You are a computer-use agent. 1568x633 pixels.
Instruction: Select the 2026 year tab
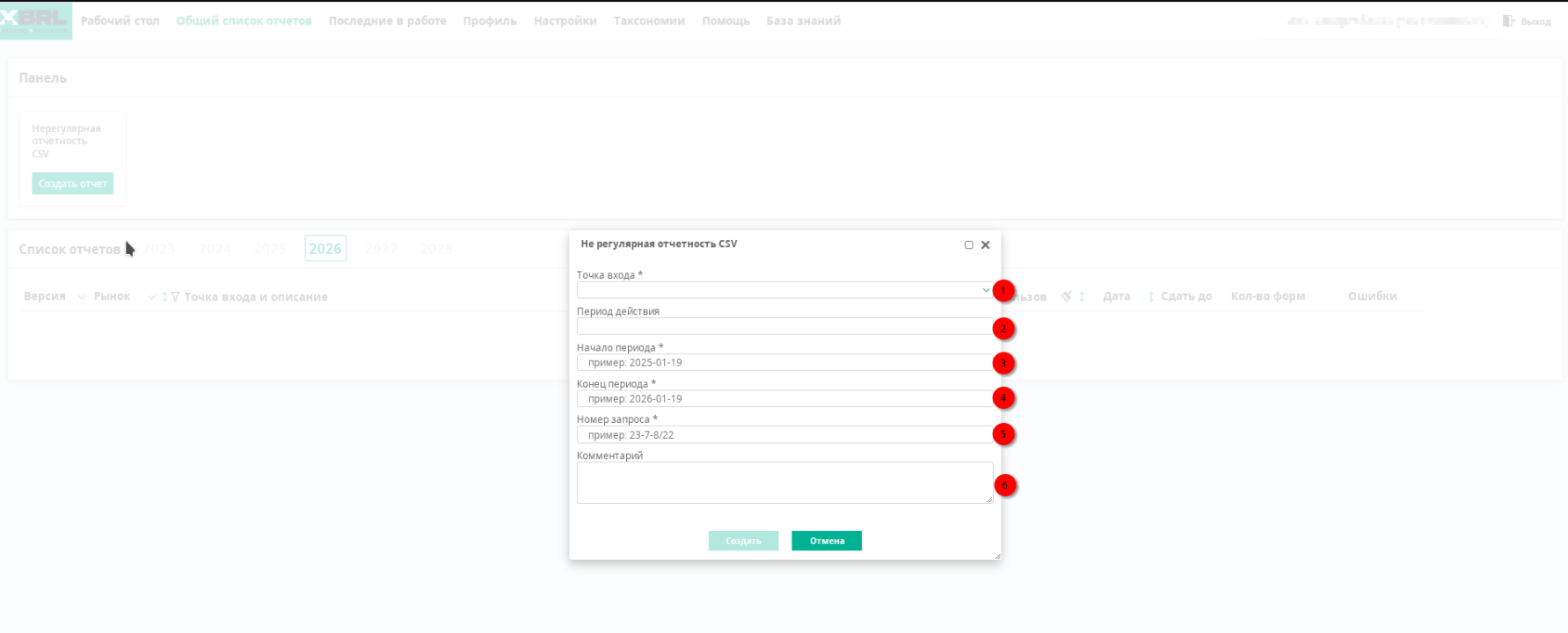click(325, 249)
